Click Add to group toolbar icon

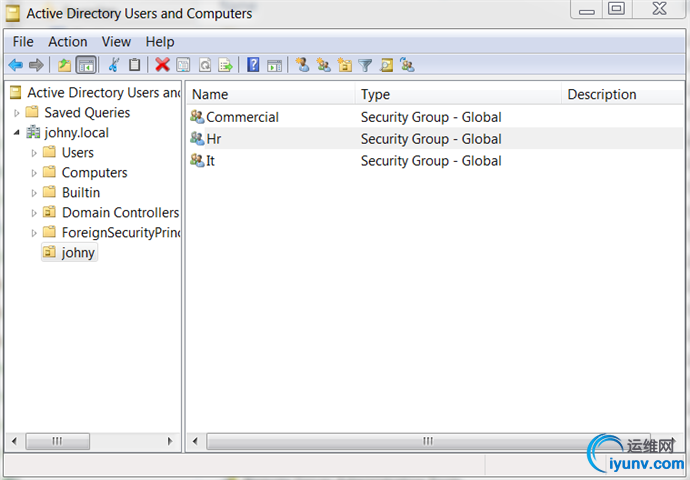coord(407,65)
